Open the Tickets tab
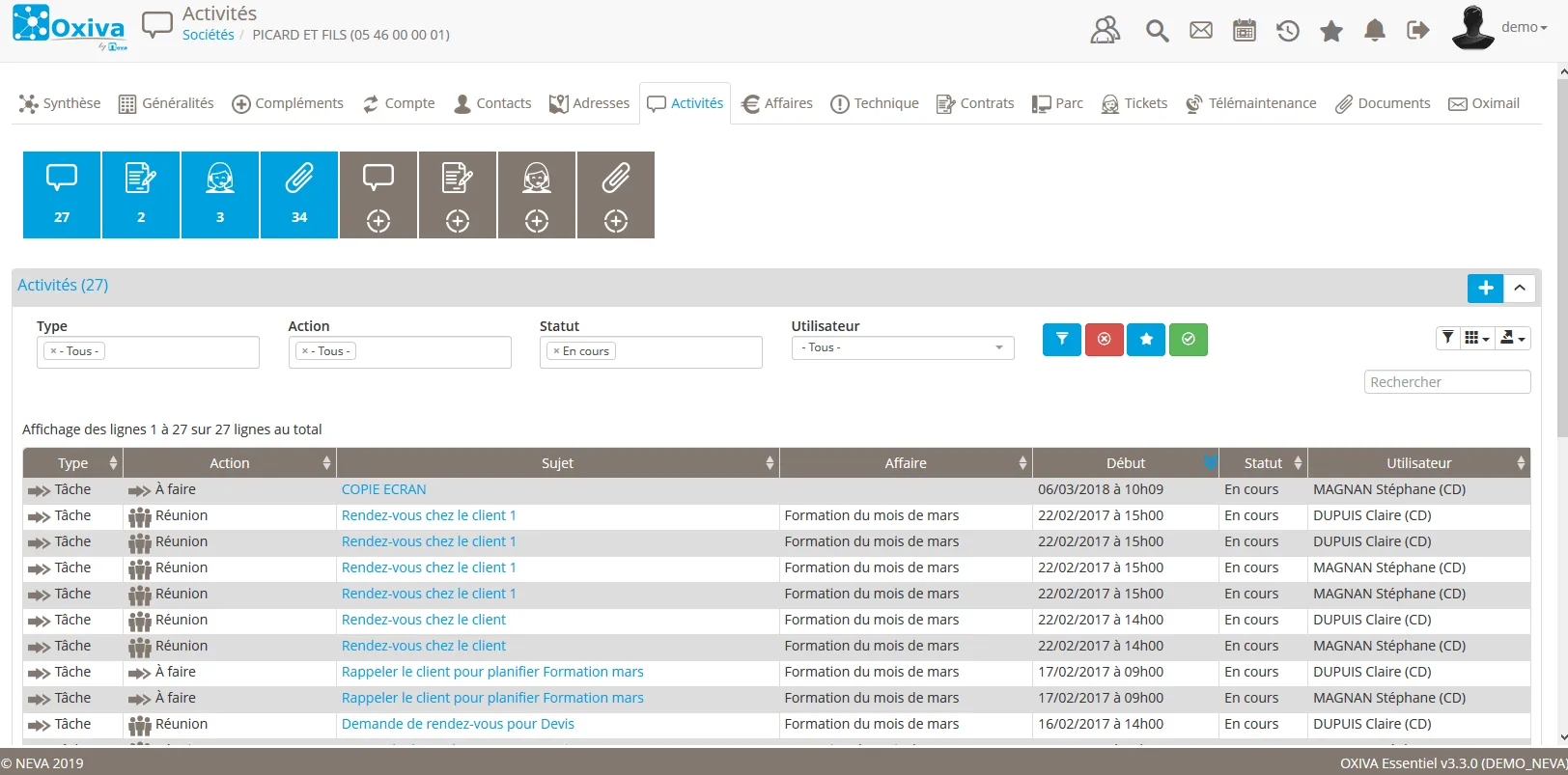Image resolution: width=1568 pixels, height=775 pixels. coord(1134,103)
